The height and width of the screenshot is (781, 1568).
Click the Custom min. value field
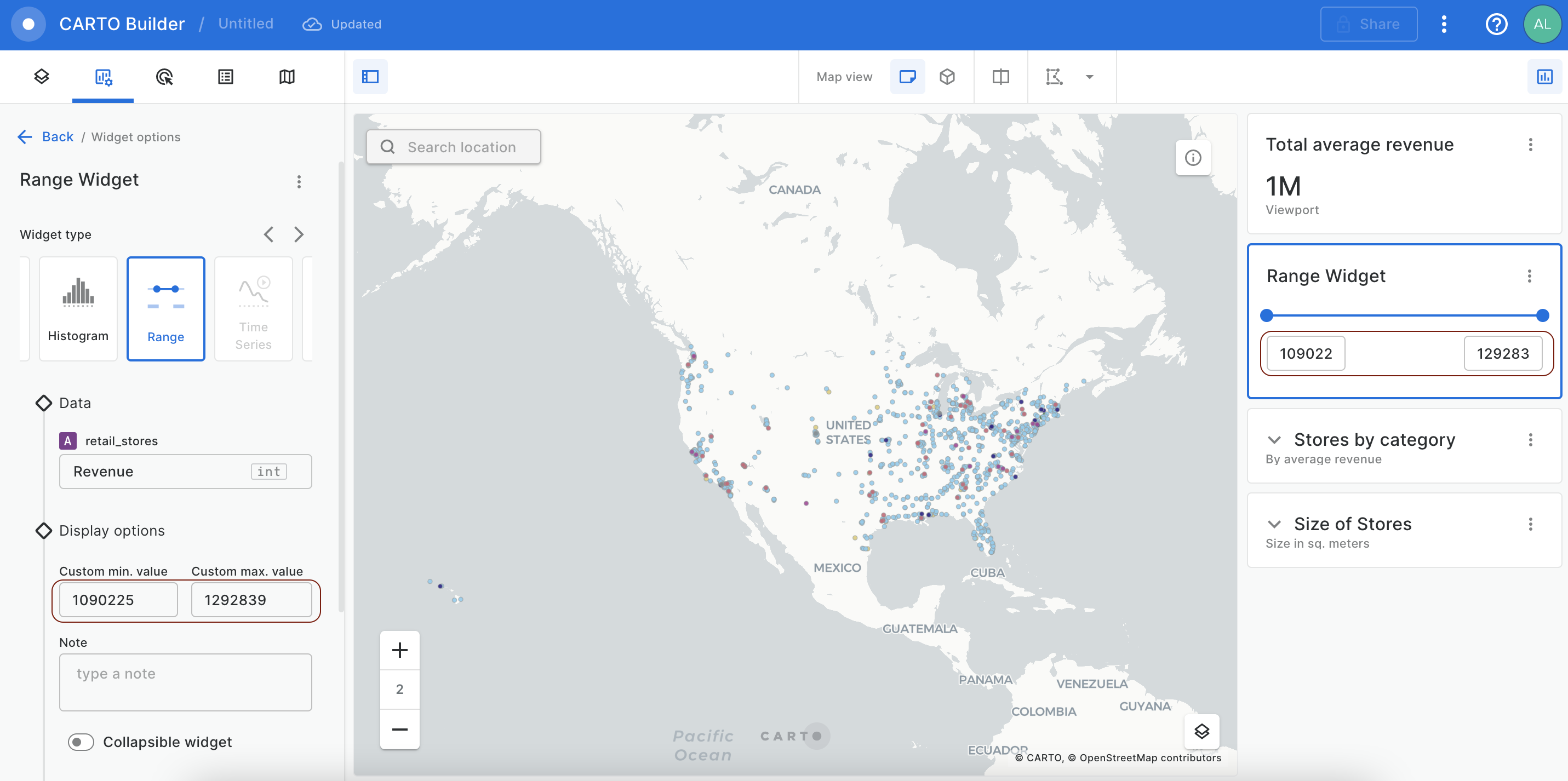pos(119,600)
